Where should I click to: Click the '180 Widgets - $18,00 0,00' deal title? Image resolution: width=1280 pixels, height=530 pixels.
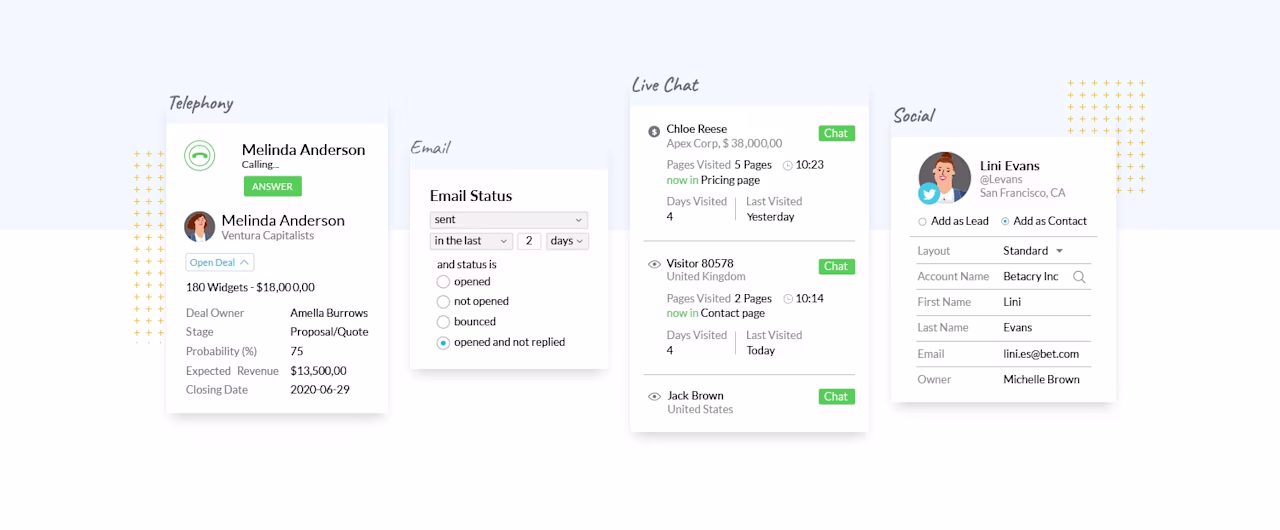[x=250, y=288]
